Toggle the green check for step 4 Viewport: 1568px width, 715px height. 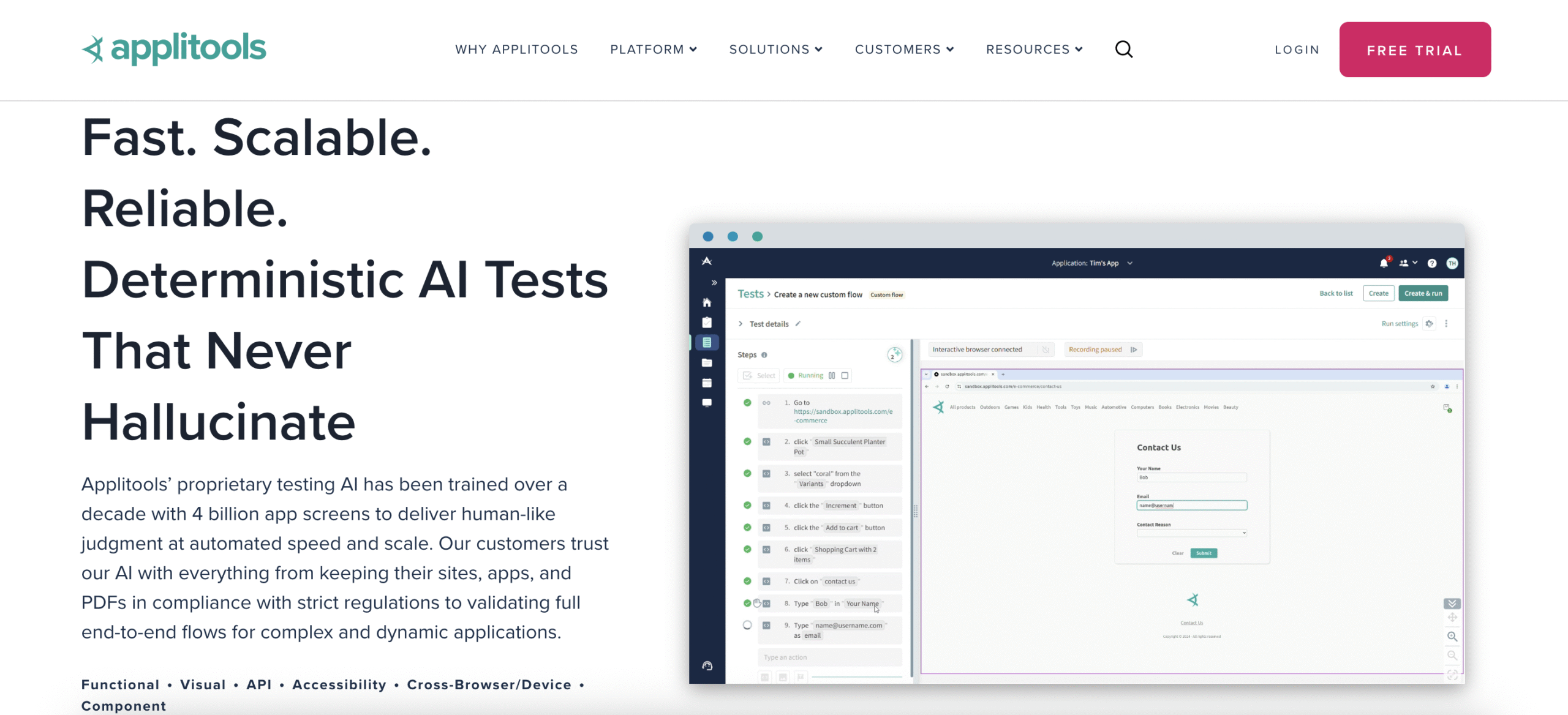coord(747,506)
